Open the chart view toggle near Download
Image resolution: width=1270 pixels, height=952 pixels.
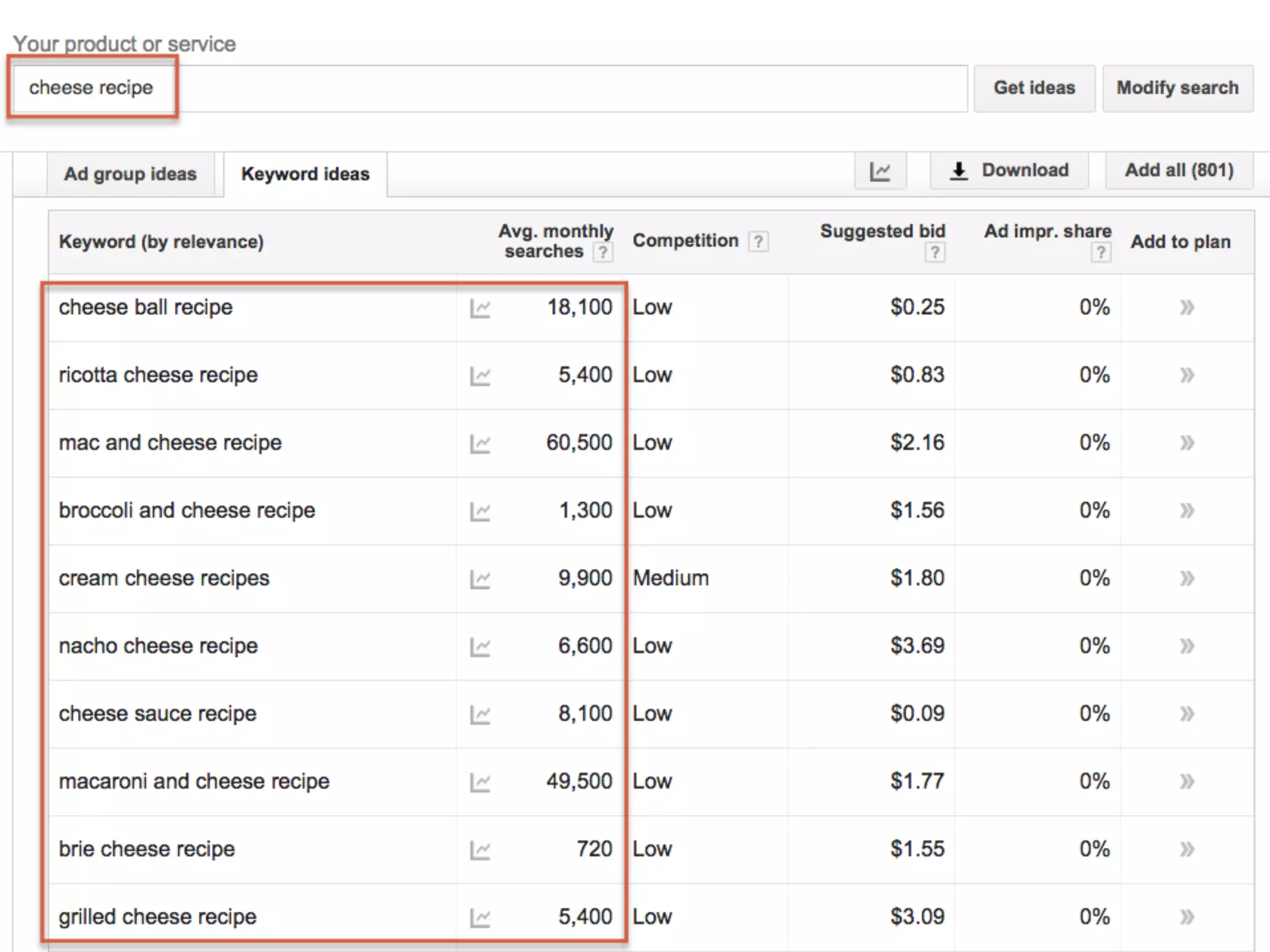tap(880, 171)
